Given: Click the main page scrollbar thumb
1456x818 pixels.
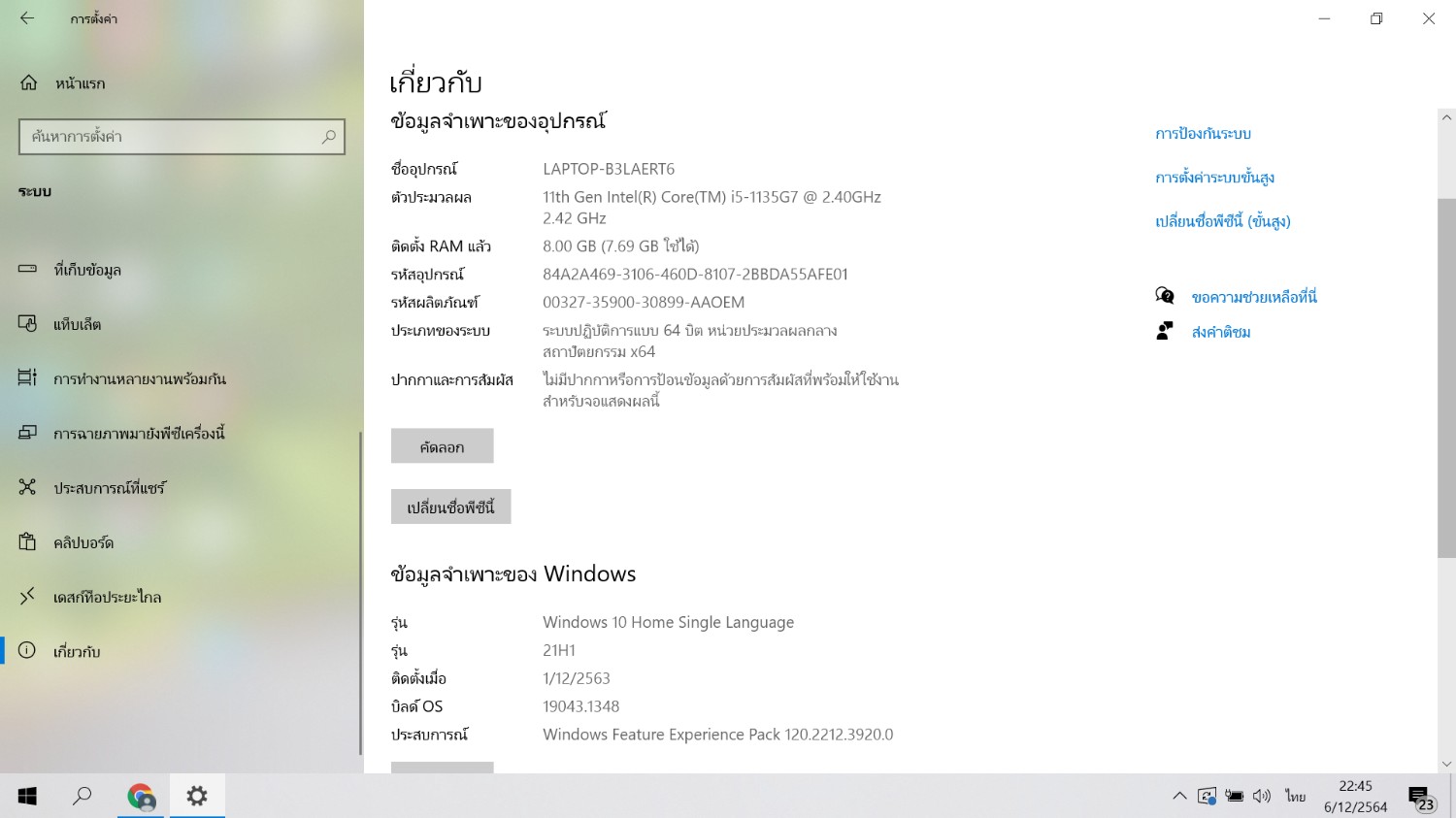Looking at the screenshot, I should pyautogui.click(x=1446, y=377).
